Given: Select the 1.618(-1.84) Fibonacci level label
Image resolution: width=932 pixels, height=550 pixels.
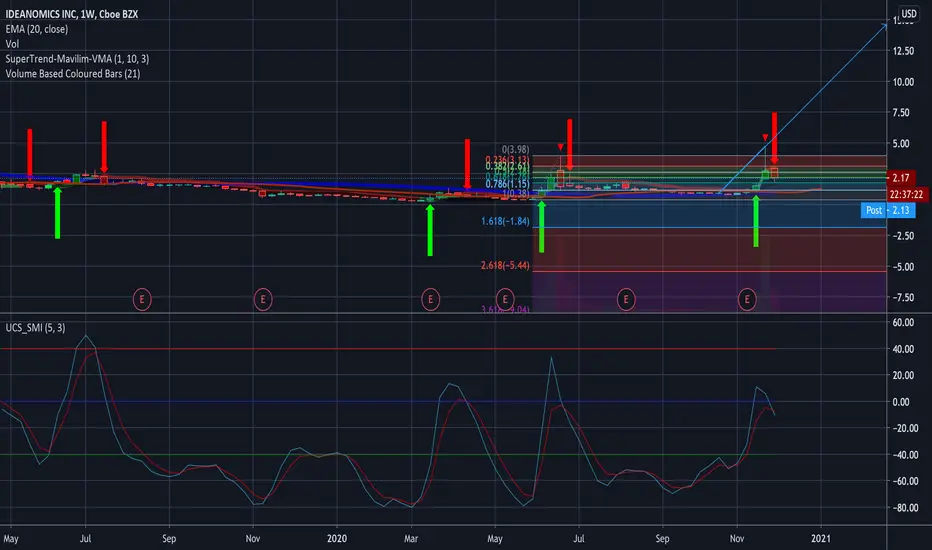Looking at the screenshot, I should pos(505,221).
